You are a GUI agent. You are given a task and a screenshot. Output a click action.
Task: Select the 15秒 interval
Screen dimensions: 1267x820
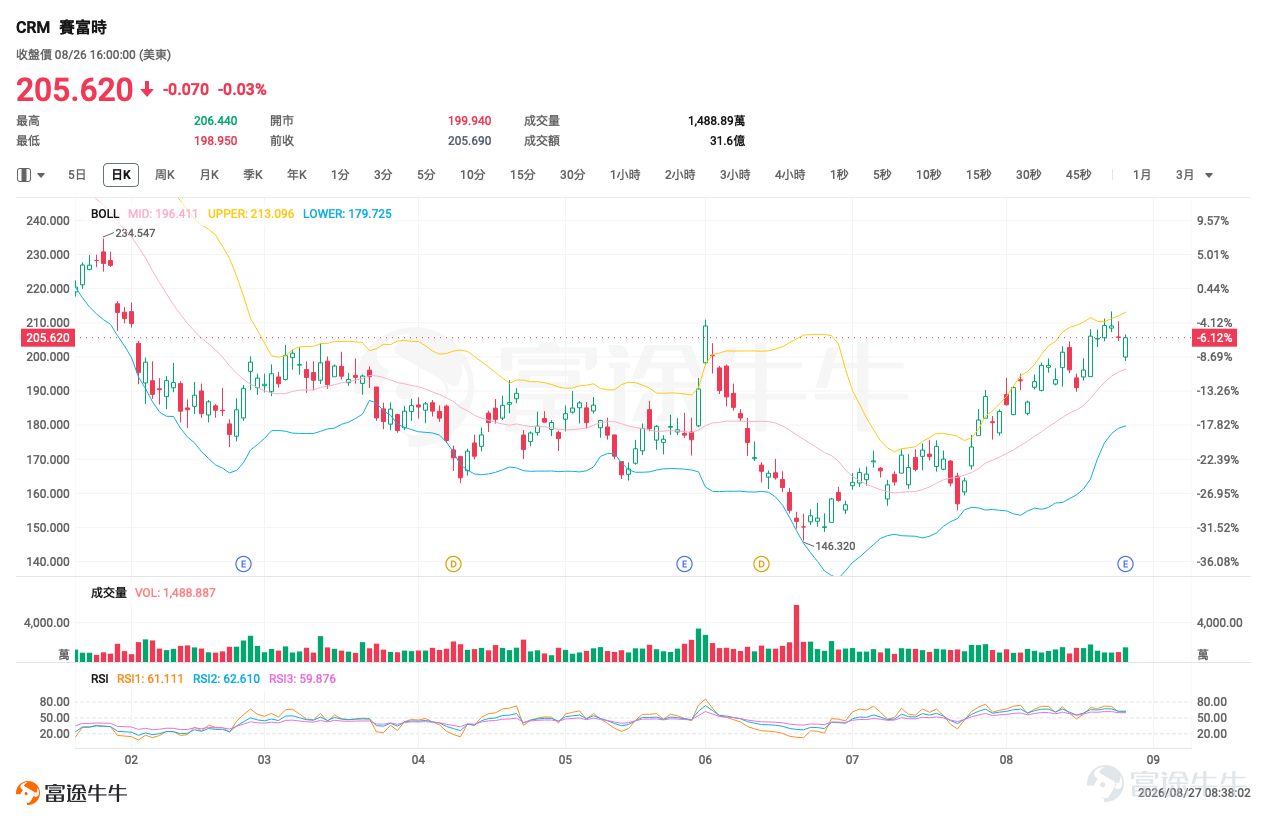[x=978, y=175]
